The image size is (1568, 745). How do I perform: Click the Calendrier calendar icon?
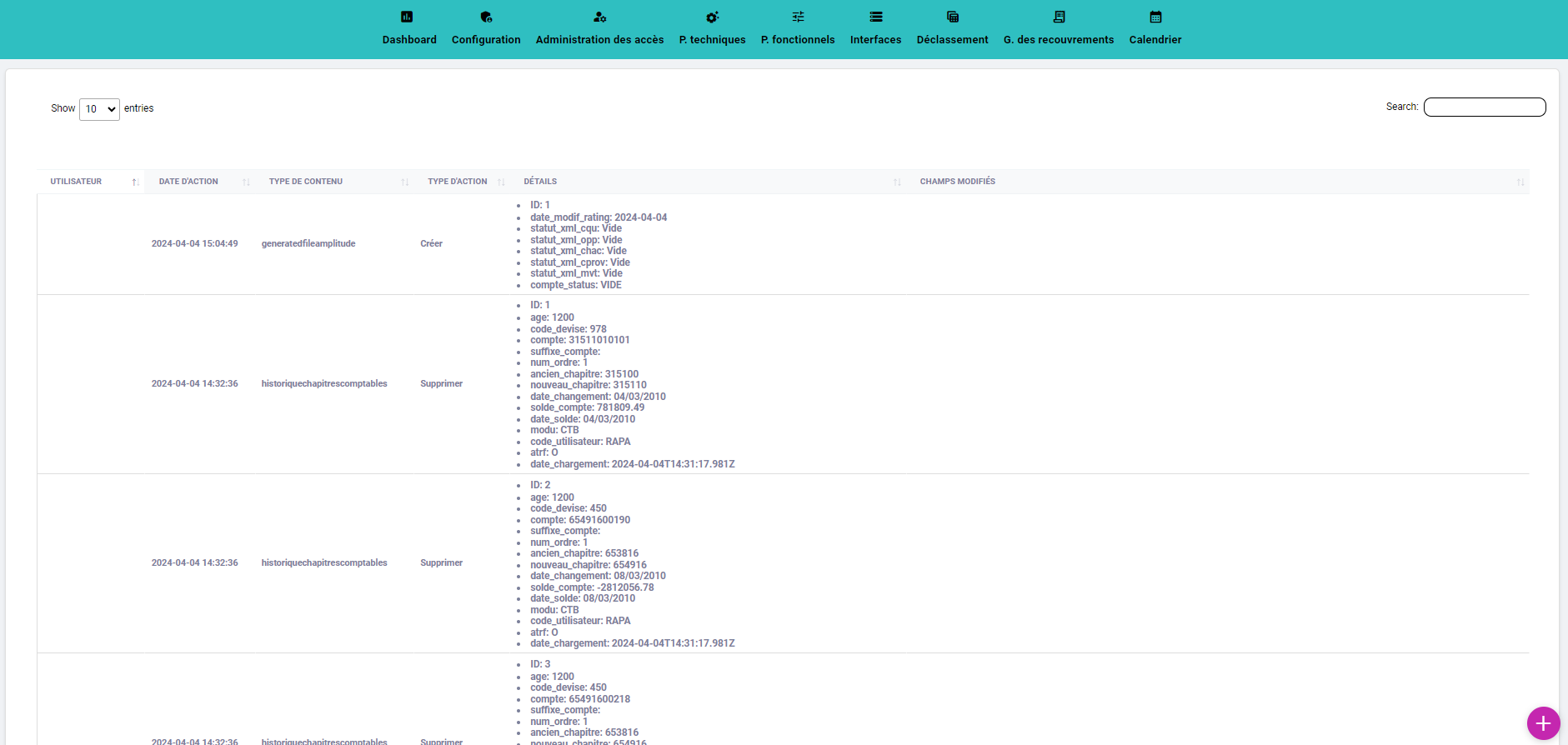(x=1155, y=17)
